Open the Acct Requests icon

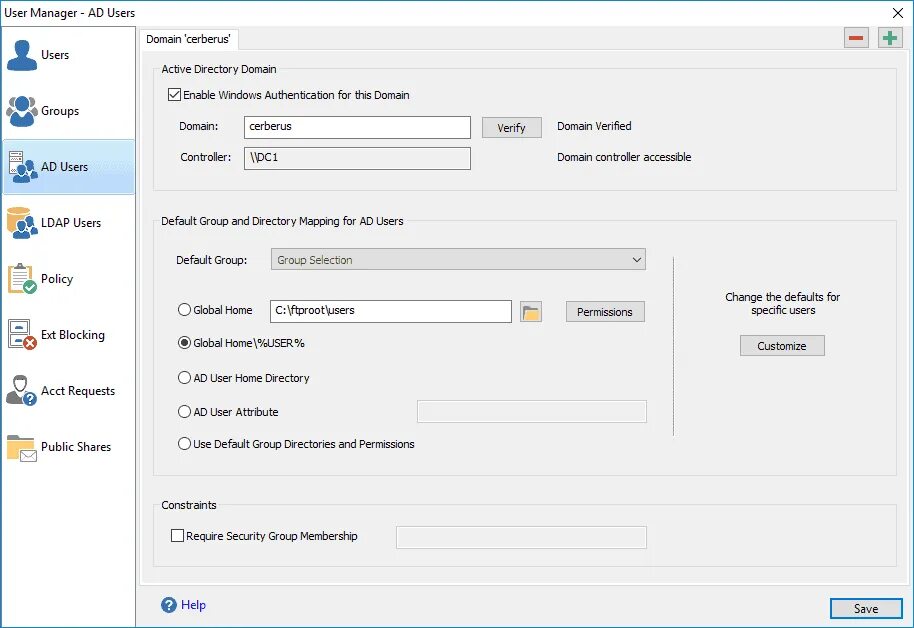coord(22,391)
